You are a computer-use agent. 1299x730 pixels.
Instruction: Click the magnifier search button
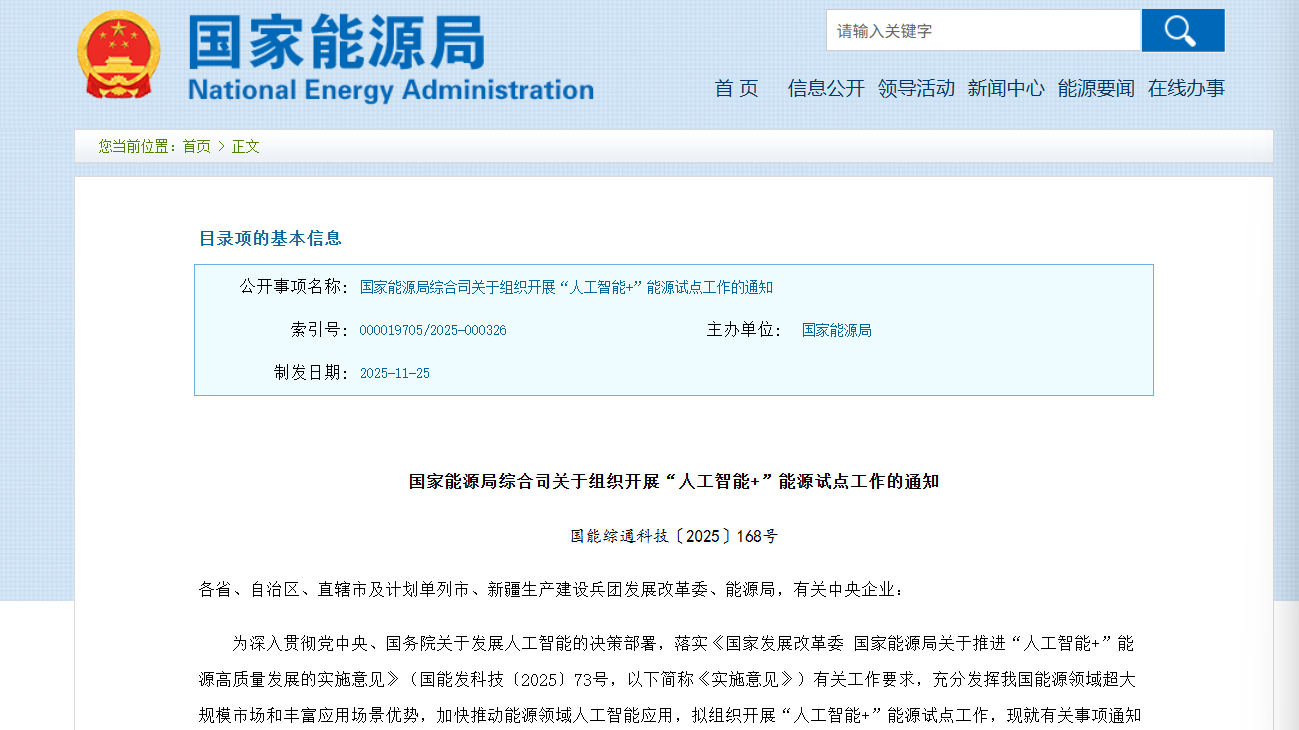click(x=1182, y=31)
